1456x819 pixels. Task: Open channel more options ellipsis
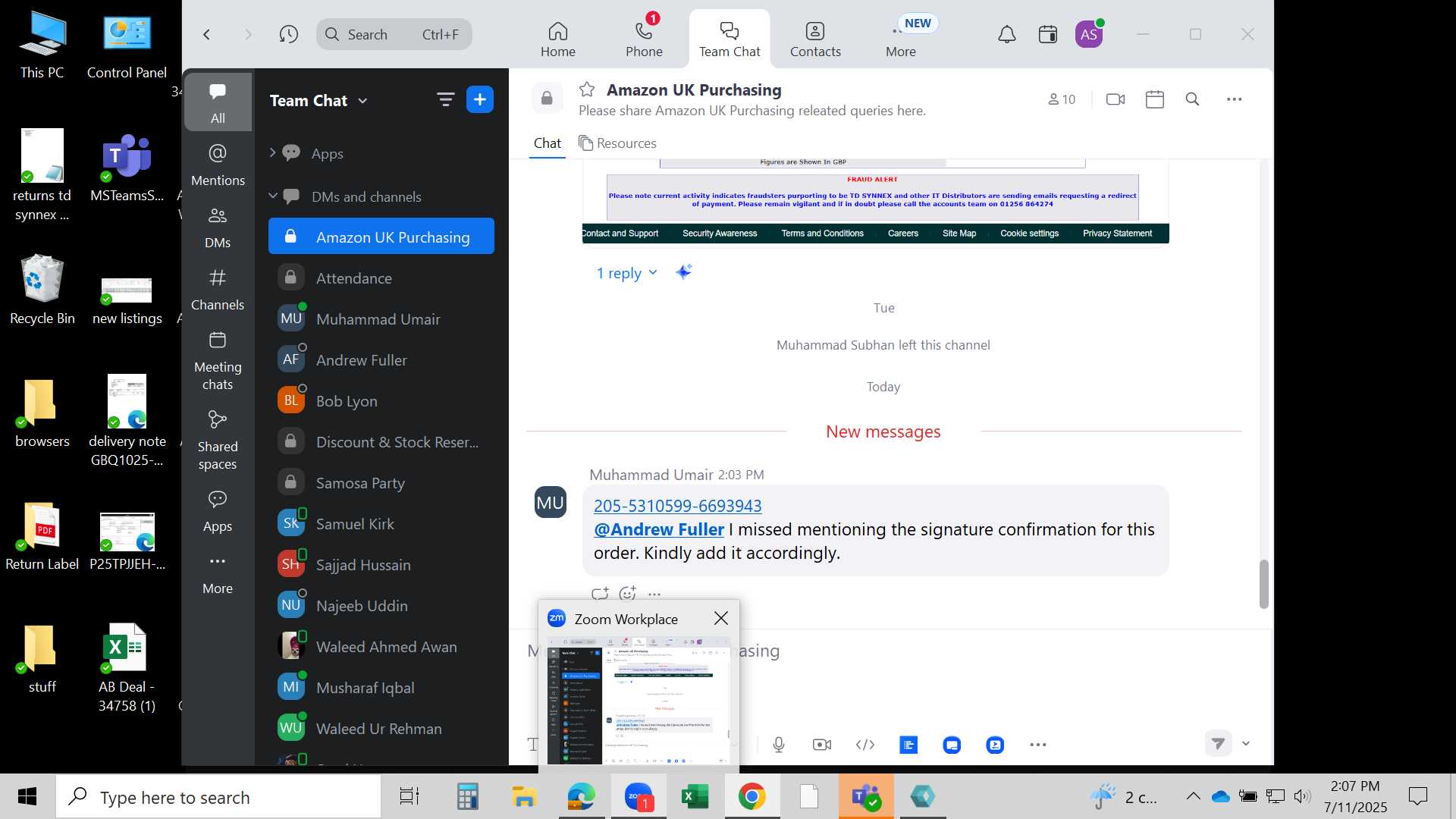coord(1234,99)
